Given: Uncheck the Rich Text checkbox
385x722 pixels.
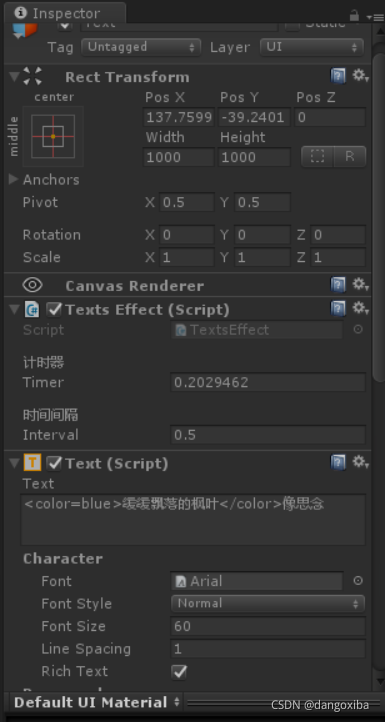Looking at the screenshot, I should pos(179,671).
